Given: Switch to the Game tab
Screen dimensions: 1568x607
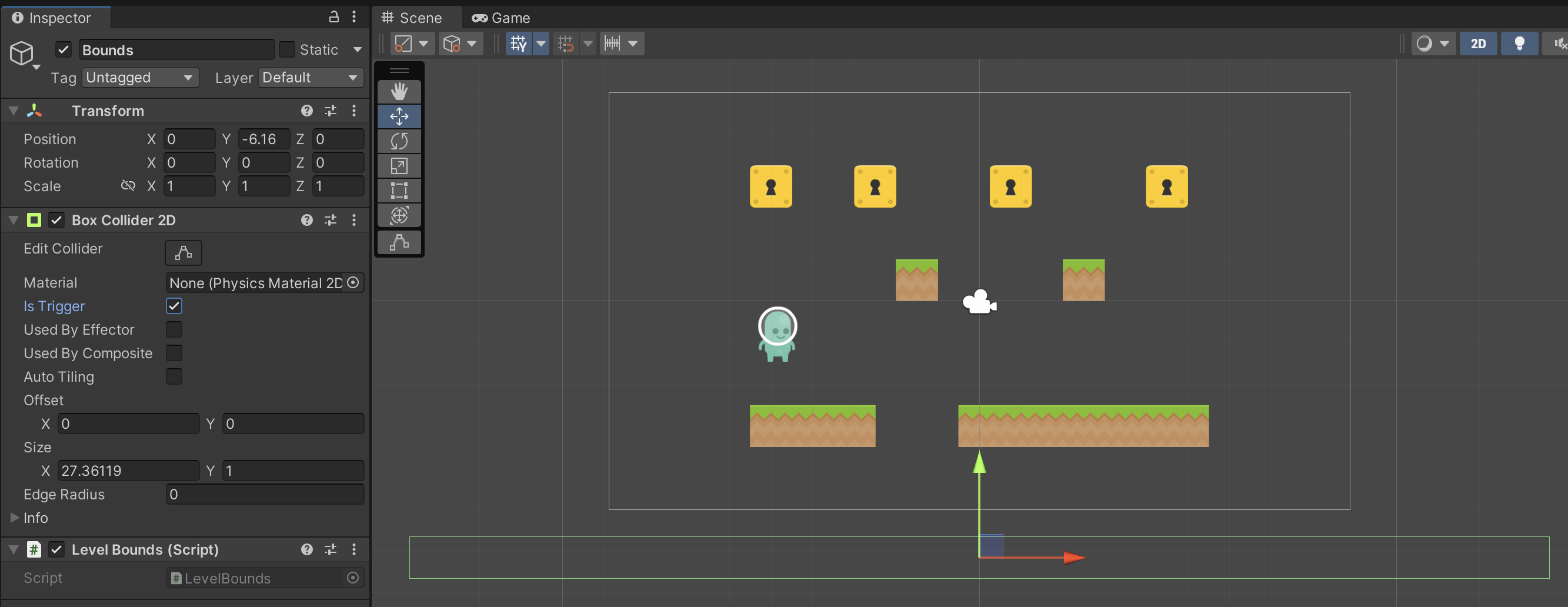Looking at the screenshot, I should tap(501, 18).
